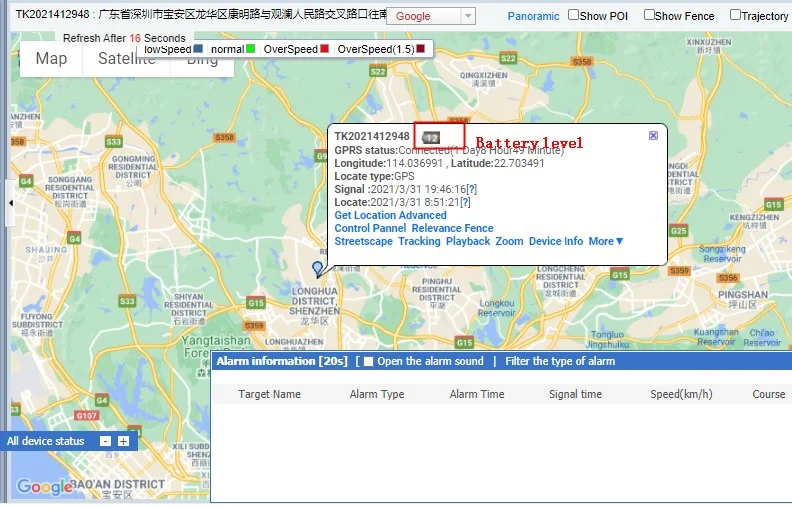Viewport: 792px width, 508px height.
Task: Click the help mark beside Signal time
Action: pos(471,189)
